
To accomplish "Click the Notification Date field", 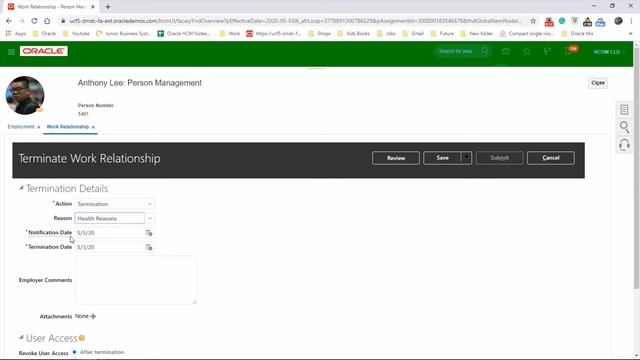I will pyautogui.click(x=109, y=233).
